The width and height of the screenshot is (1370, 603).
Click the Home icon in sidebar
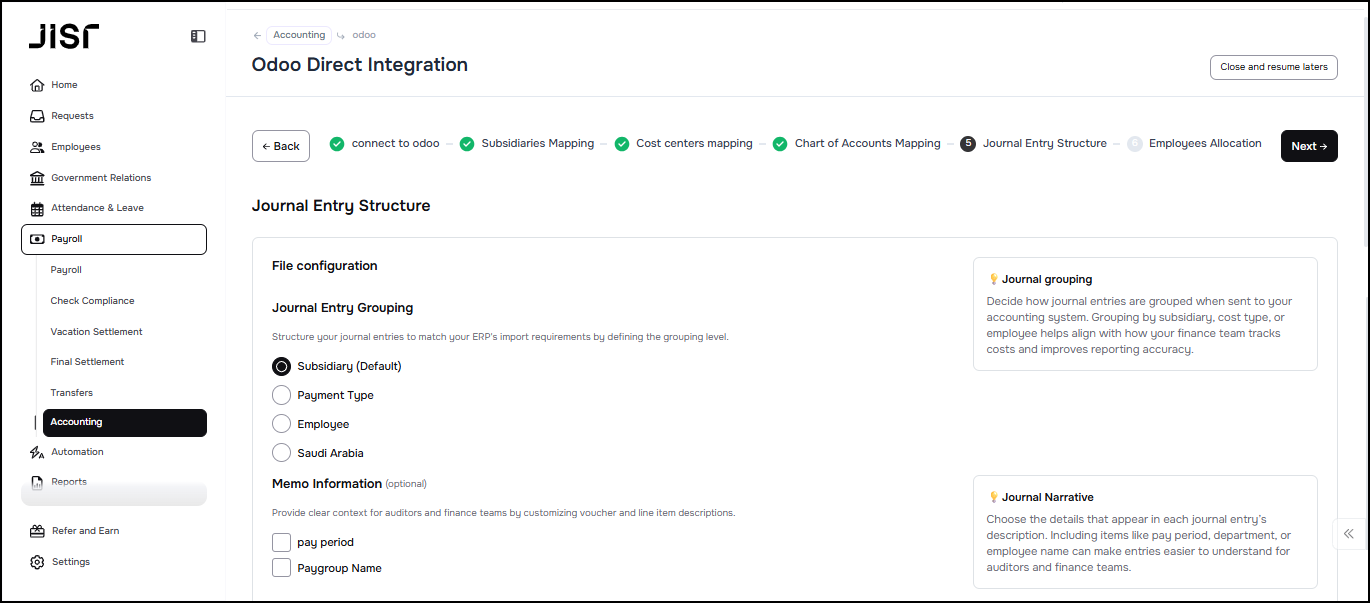(x=37, y=85)
